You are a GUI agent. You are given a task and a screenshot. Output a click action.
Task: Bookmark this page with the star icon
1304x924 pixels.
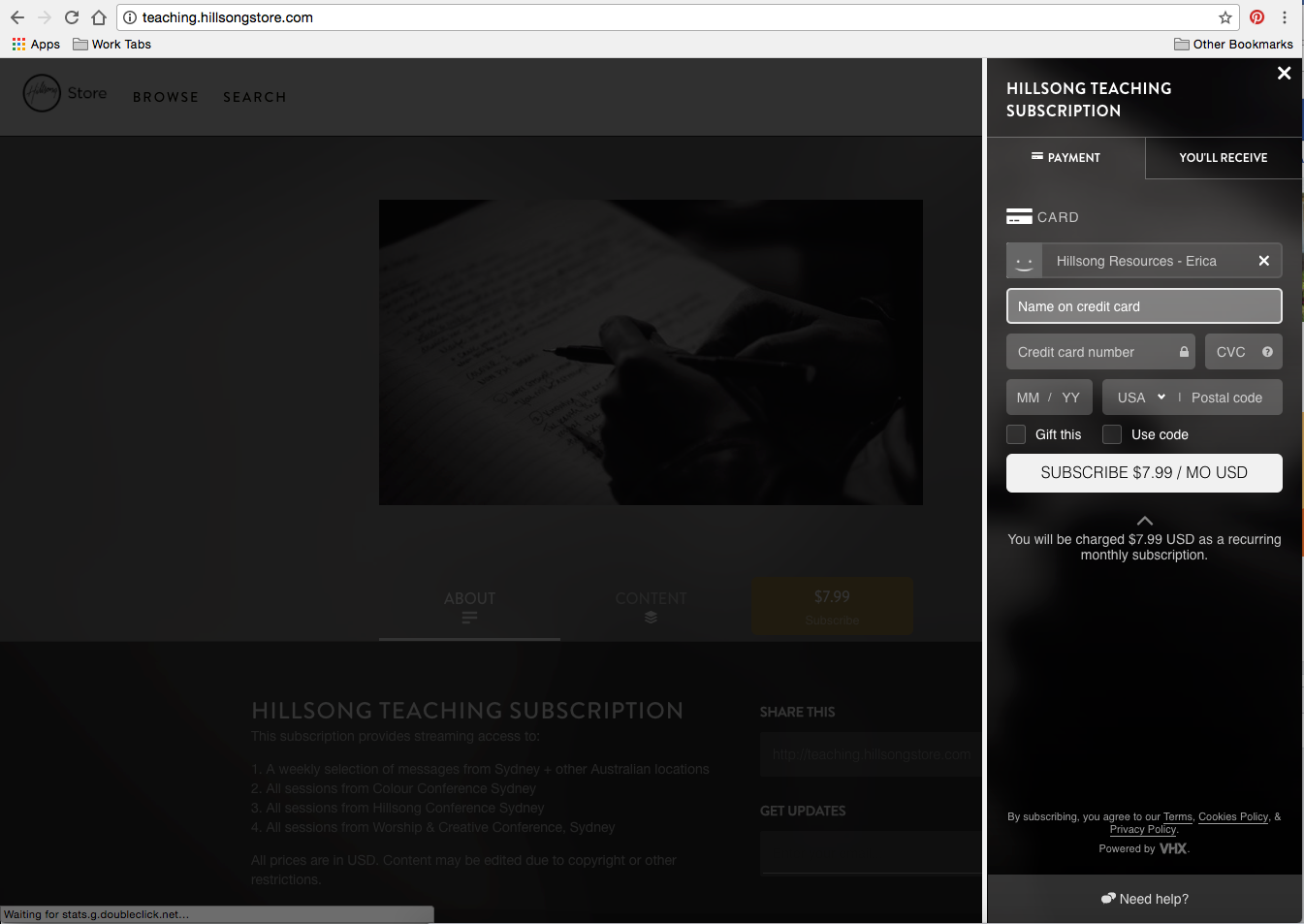tap(1225, 17)
